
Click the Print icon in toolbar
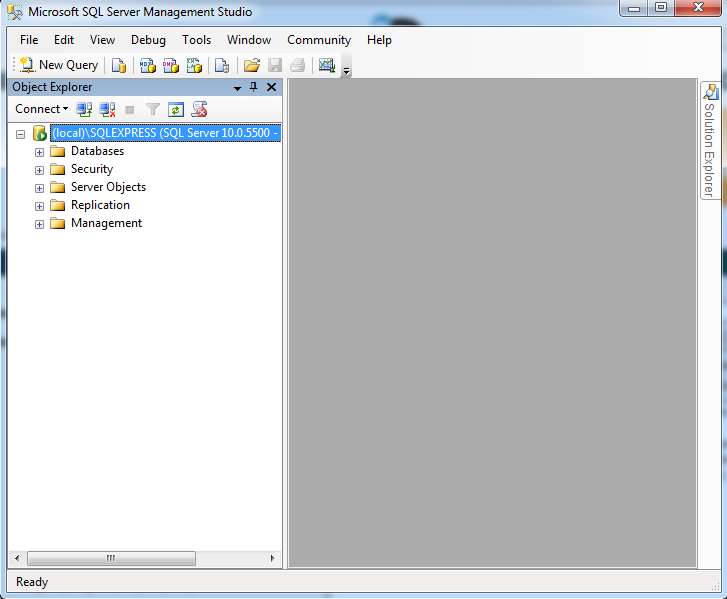298,65
